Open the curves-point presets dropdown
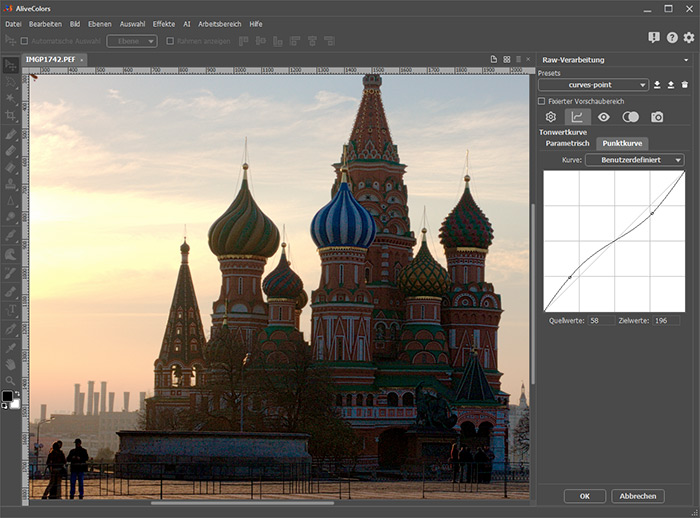 click(x=593, y=85)
